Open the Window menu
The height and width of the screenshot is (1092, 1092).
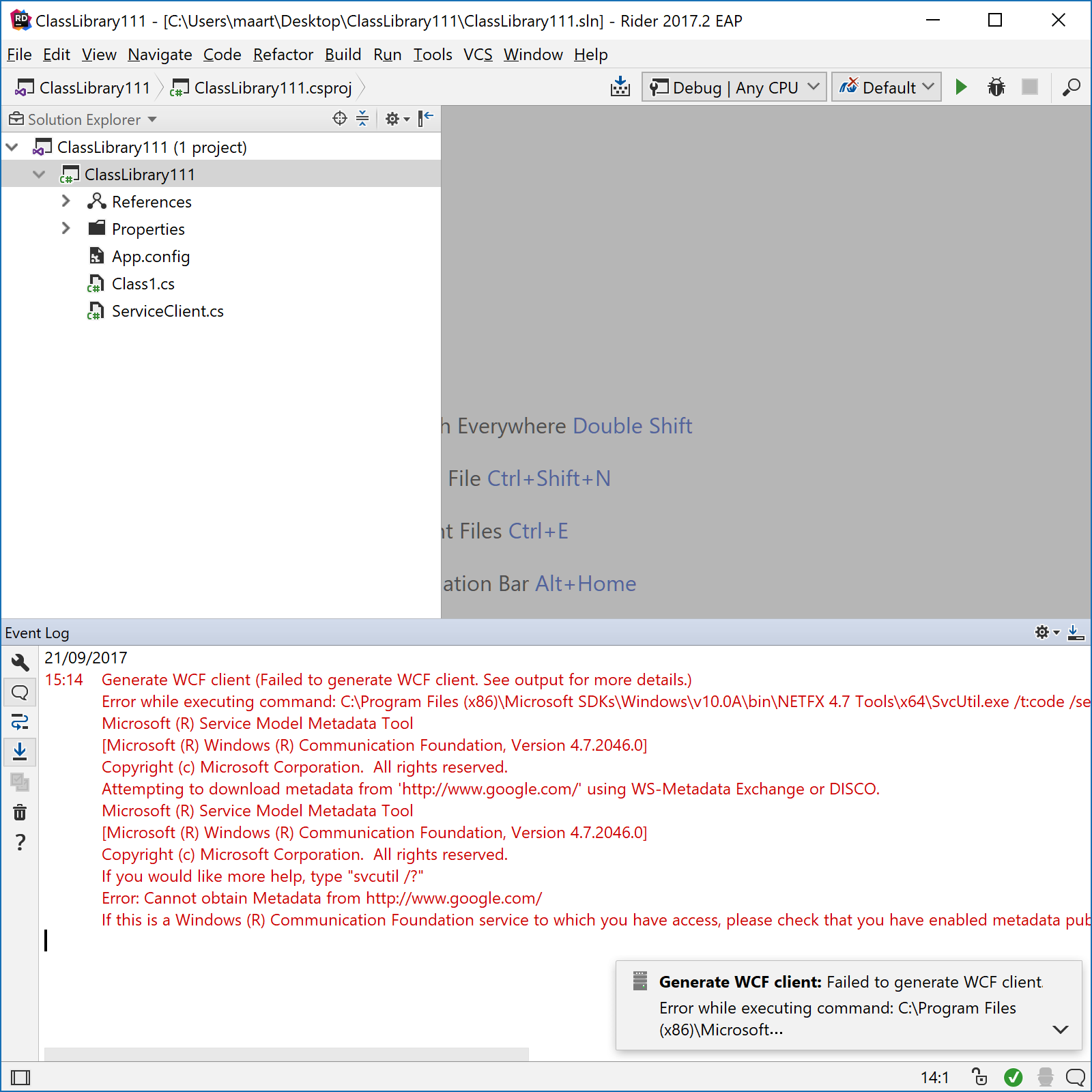pos(533,55)
